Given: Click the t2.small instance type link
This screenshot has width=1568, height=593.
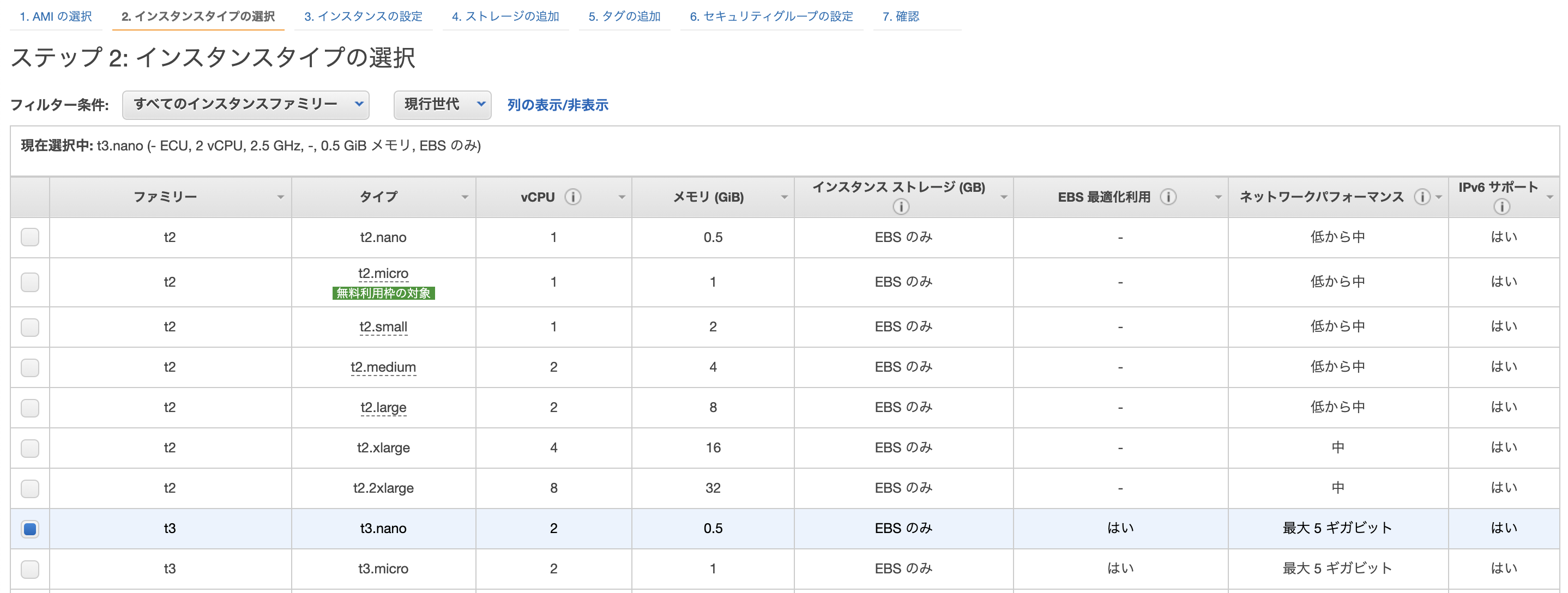Looking at the screenshot, I should pyautogui.click(x=383, y=327).
